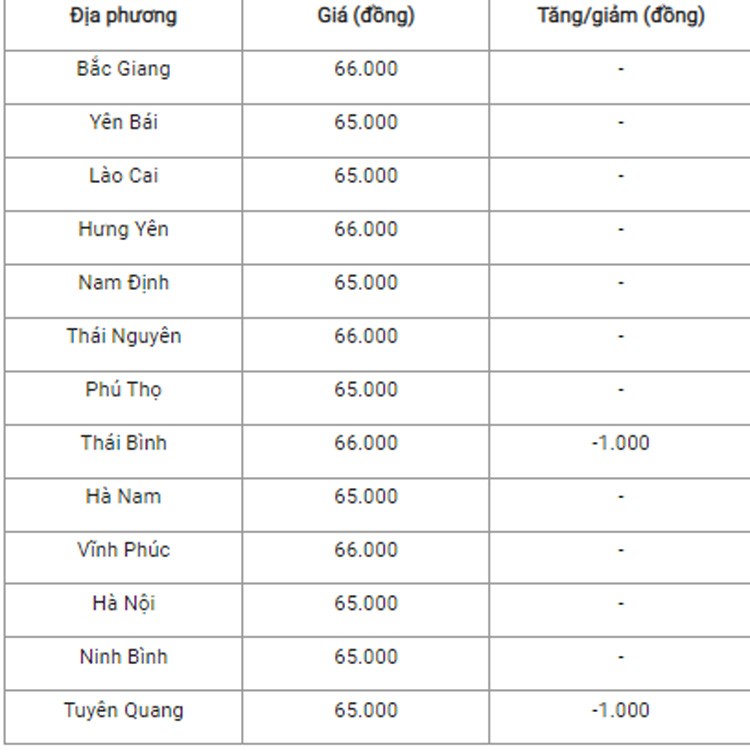Select the Thái Nguyên locality name

point(123,336)
